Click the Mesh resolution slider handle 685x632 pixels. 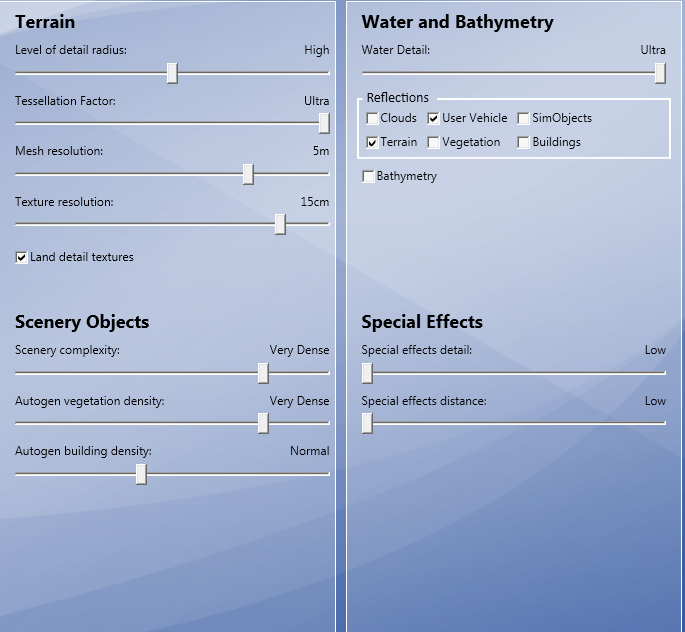pos(248,175)
